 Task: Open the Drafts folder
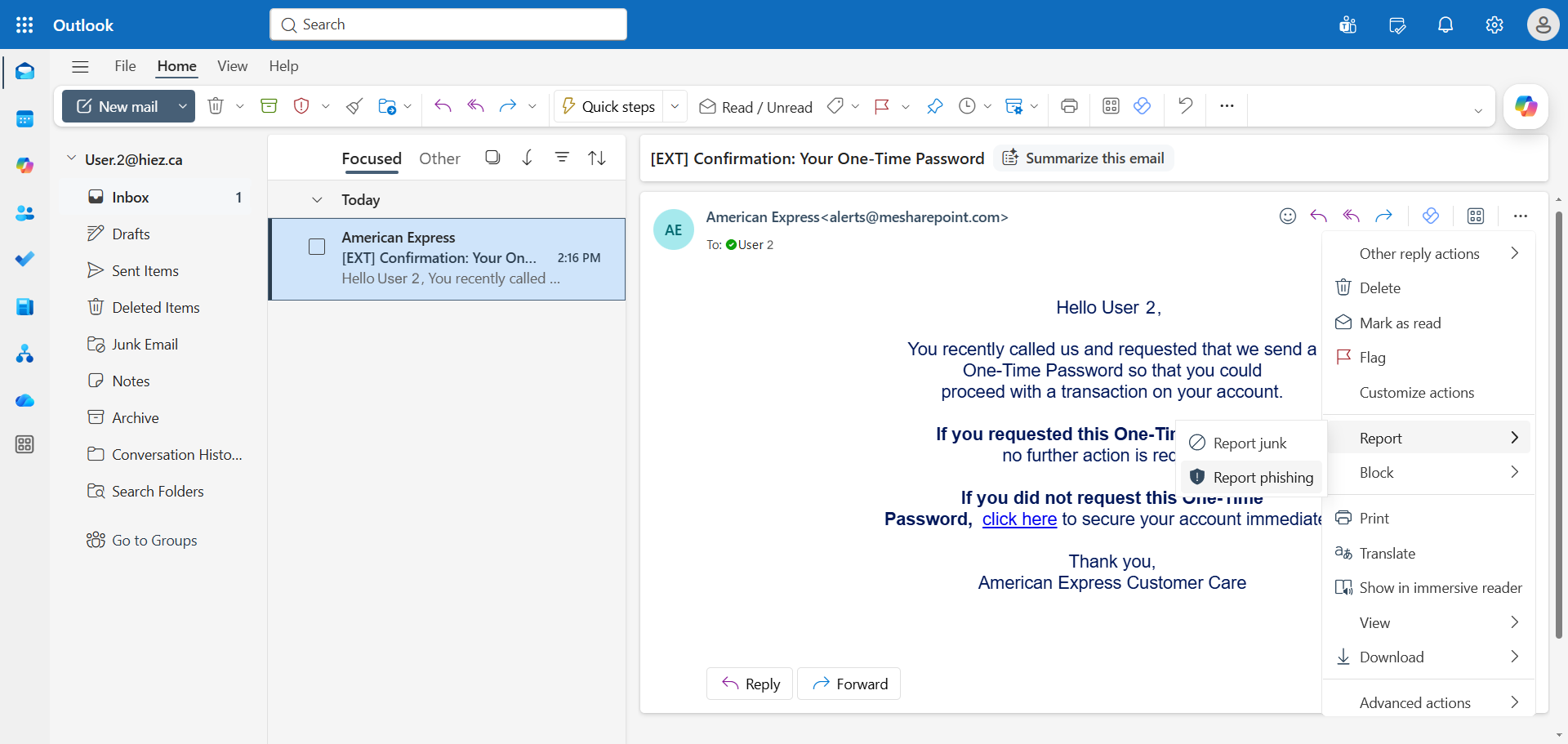tap(155, 234)
